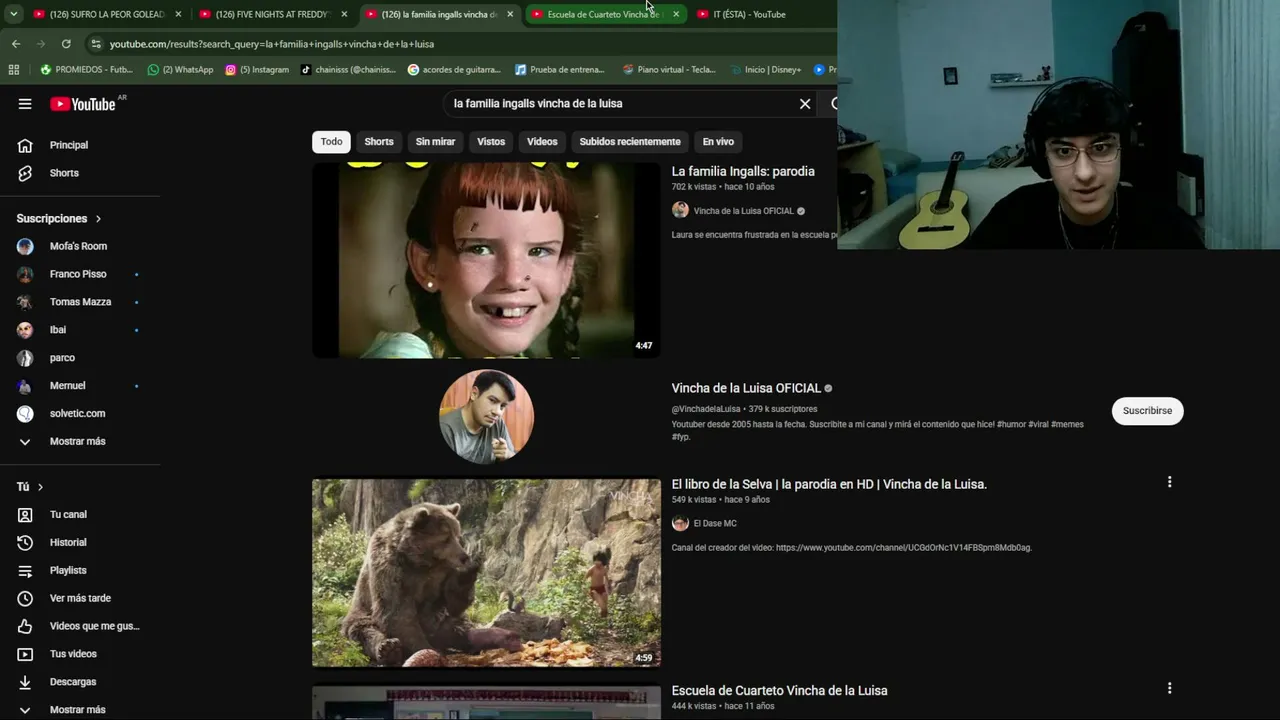Screen dimensions: 1280x720
Task: Open El libro de la Selva parodia title
Action: 829,484
